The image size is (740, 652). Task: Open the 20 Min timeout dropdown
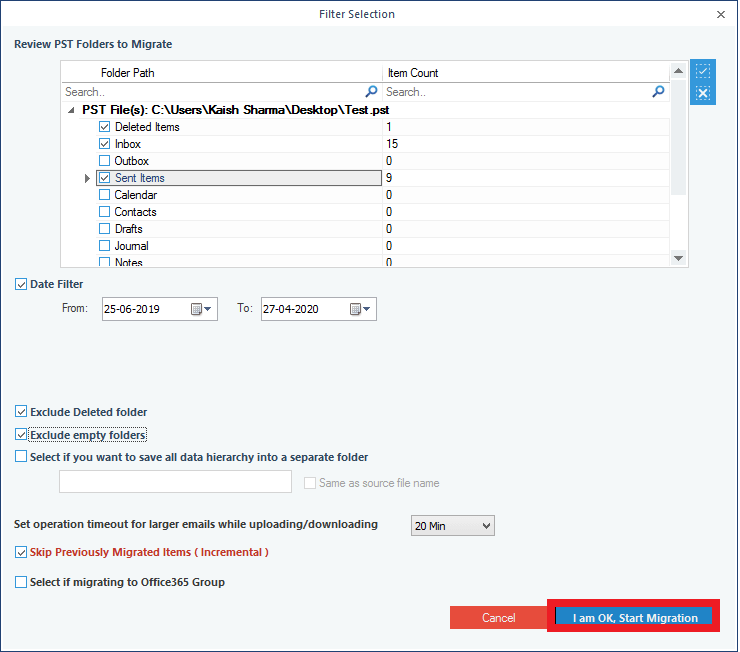click(x=453, y=526)
